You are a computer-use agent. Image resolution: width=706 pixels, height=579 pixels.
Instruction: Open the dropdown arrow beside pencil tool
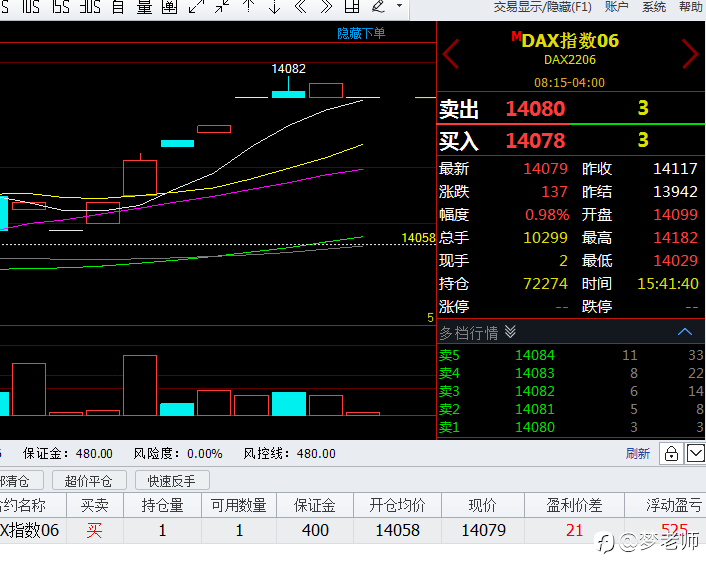[x=399, y=6]
